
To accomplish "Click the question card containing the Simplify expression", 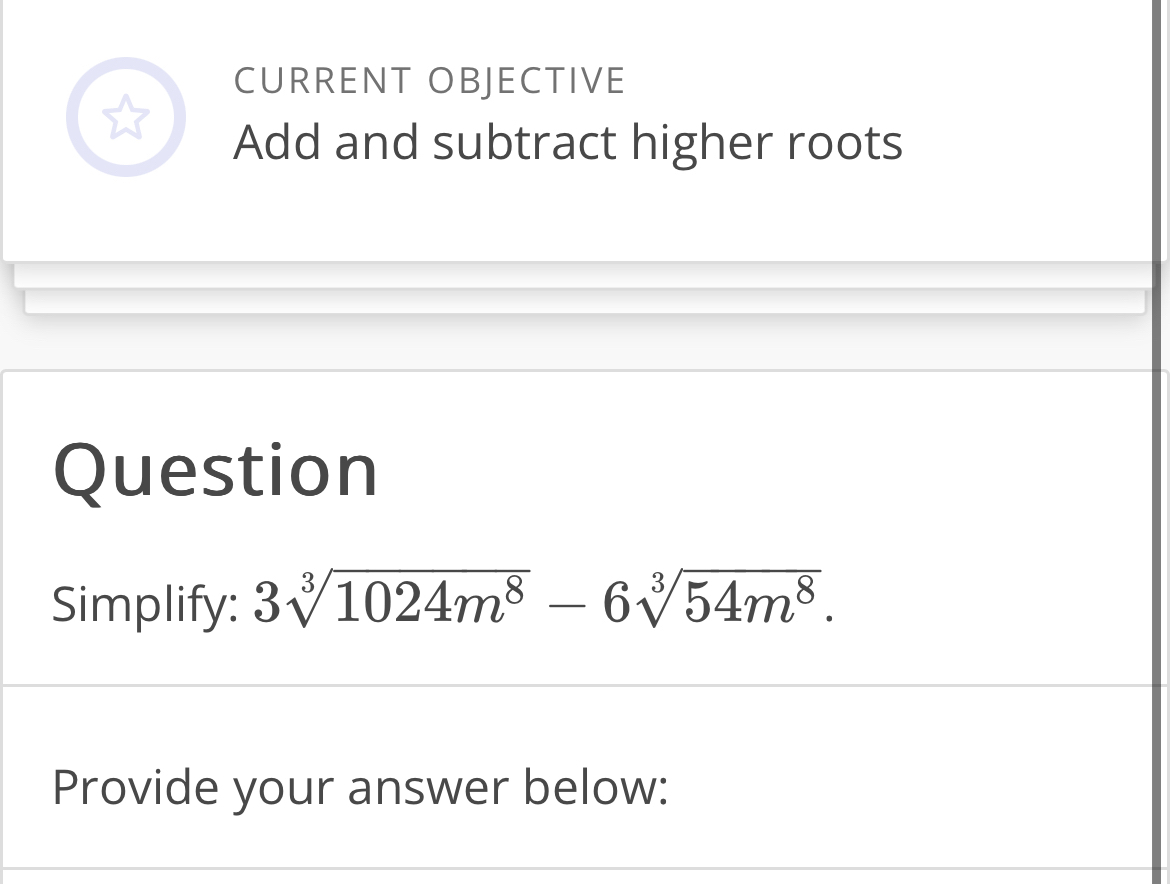I will click(x=585, y=525).
